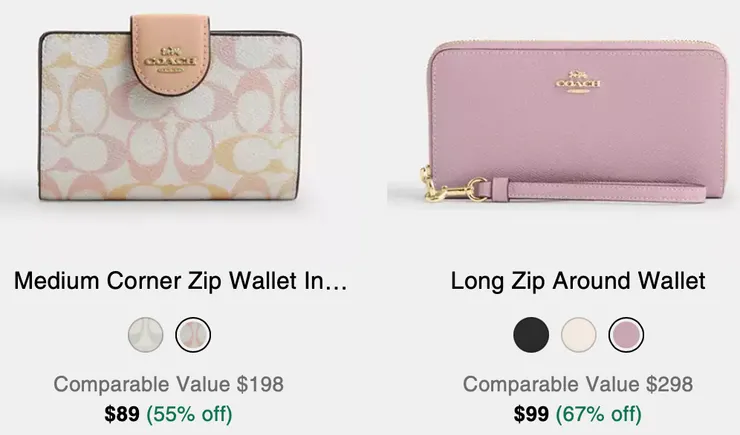
Task: Click the 67% off discount label
Action: coord(598,413)
